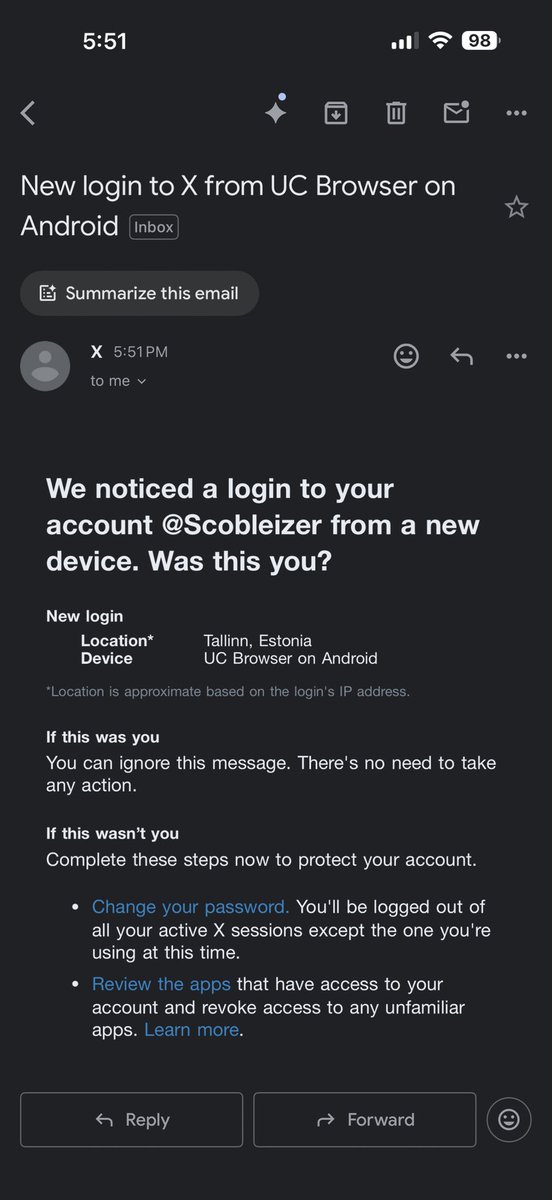Go back using the left chevron
This screenshot has width=552, height=1200.
pyautogui.click(x=28, y=113)
